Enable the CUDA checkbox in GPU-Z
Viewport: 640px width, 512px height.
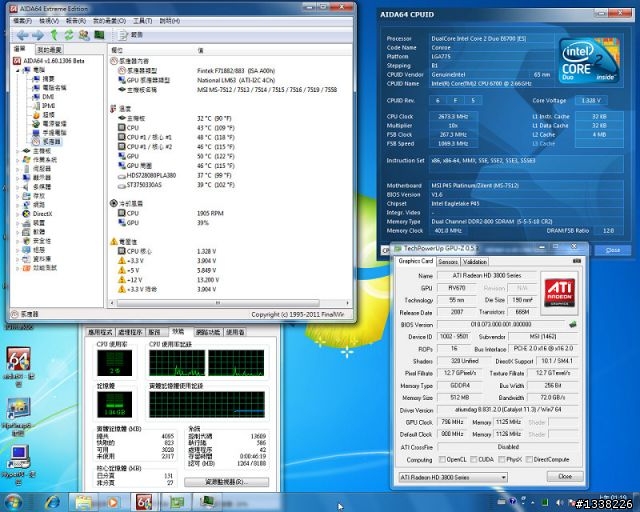(x=473, y=460)
